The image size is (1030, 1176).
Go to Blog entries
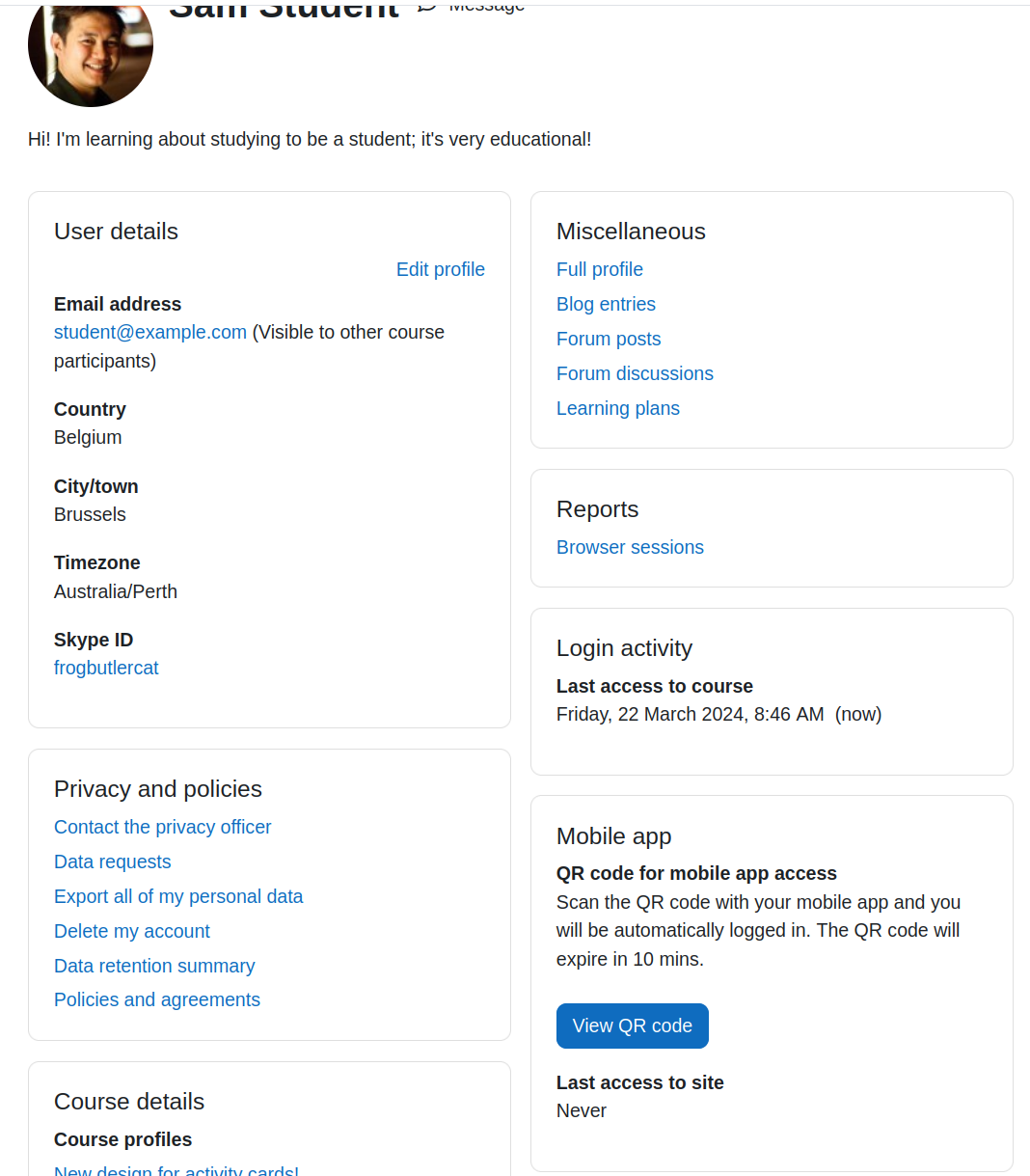coord(606,304)
